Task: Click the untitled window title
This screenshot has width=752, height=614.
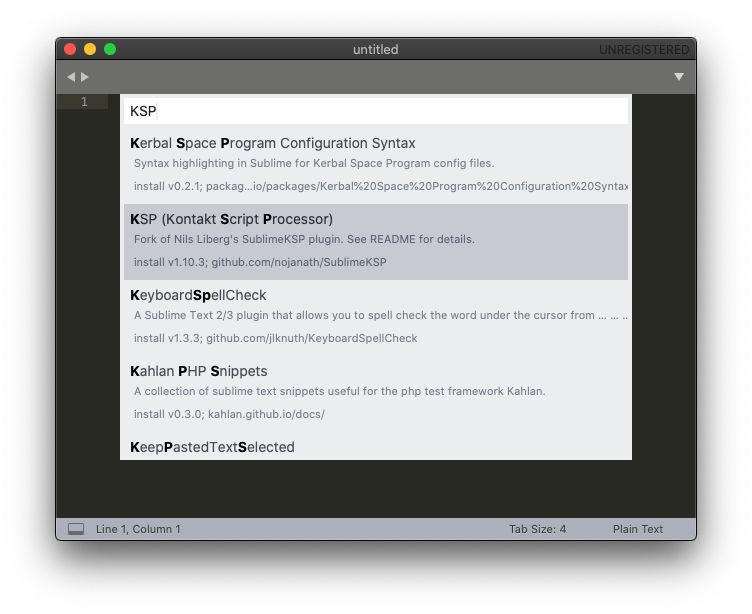Action: pyautogui.click(x=375, y=49)
